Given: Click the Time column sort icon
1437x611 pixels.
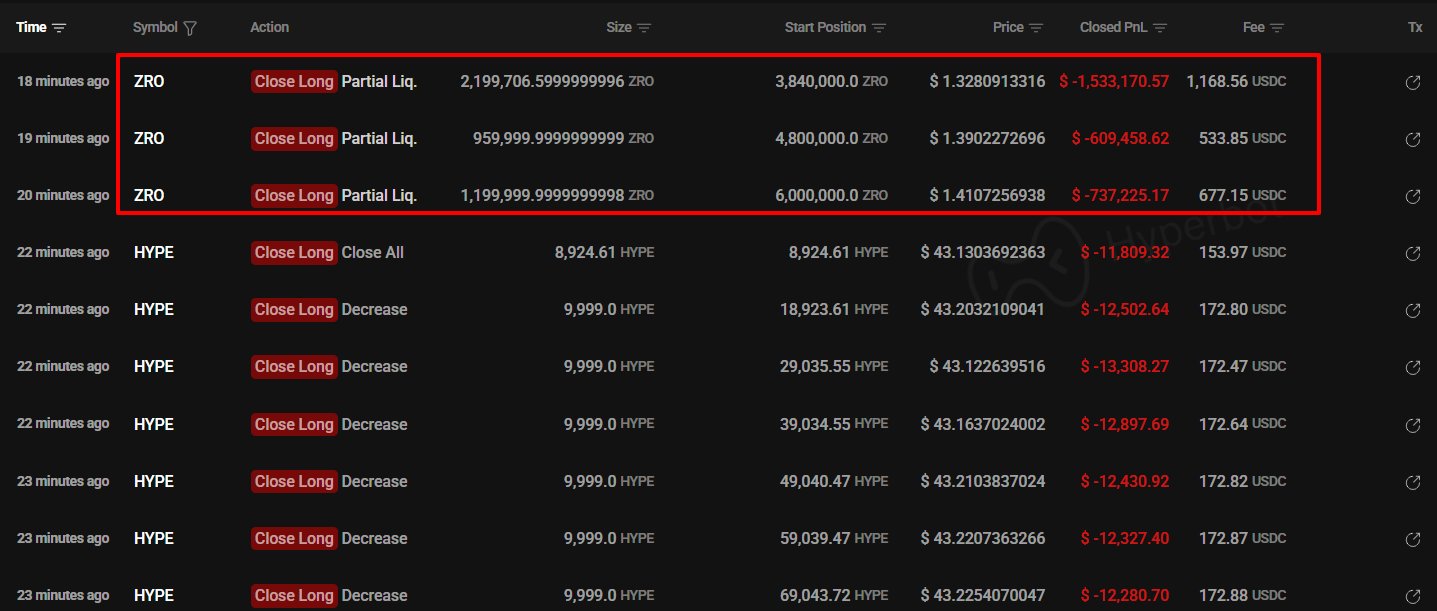Looking at the screenshot, I should pos(59,27).
